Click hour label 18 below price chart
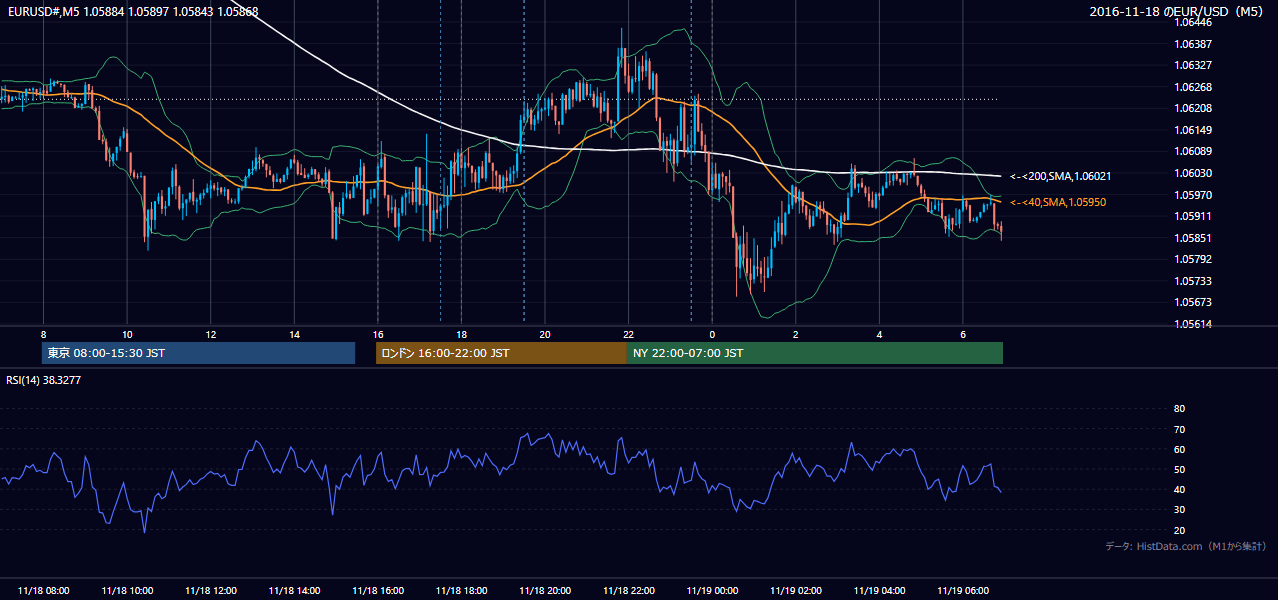 (461, 334)
